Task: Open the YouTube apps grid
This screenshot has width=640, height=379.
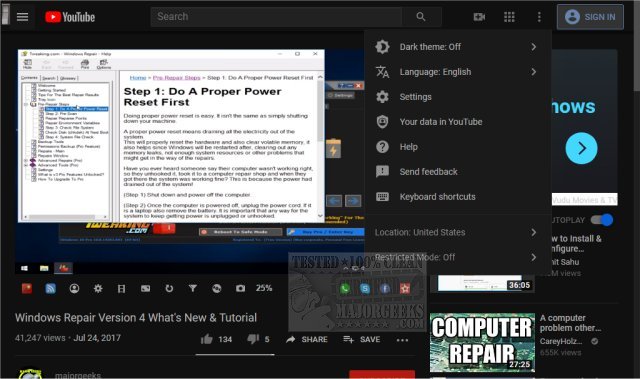Action: click(x=509, y=17)
